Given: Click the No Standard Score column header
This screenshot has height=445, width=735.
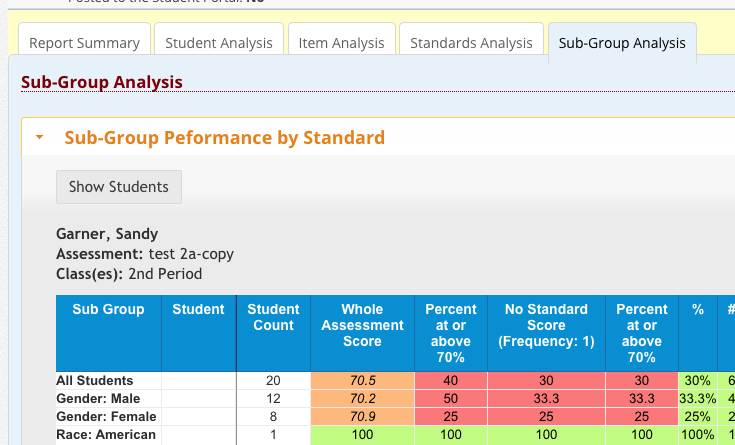Looking at the screenshot, I should point(545,325).
